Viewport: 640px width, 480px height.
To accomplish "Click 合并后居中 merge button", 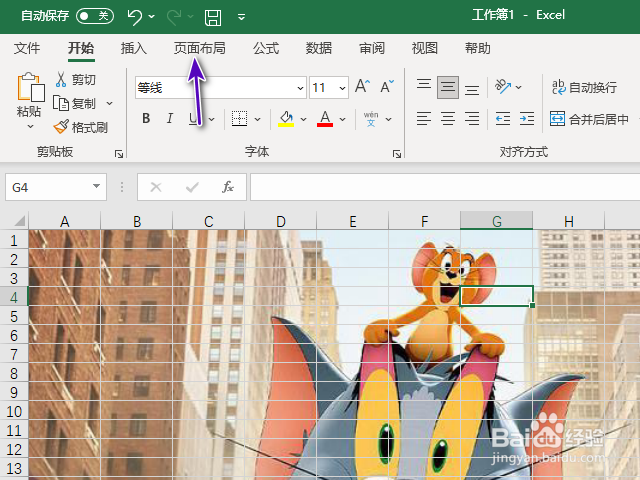I will click(589, 119).
